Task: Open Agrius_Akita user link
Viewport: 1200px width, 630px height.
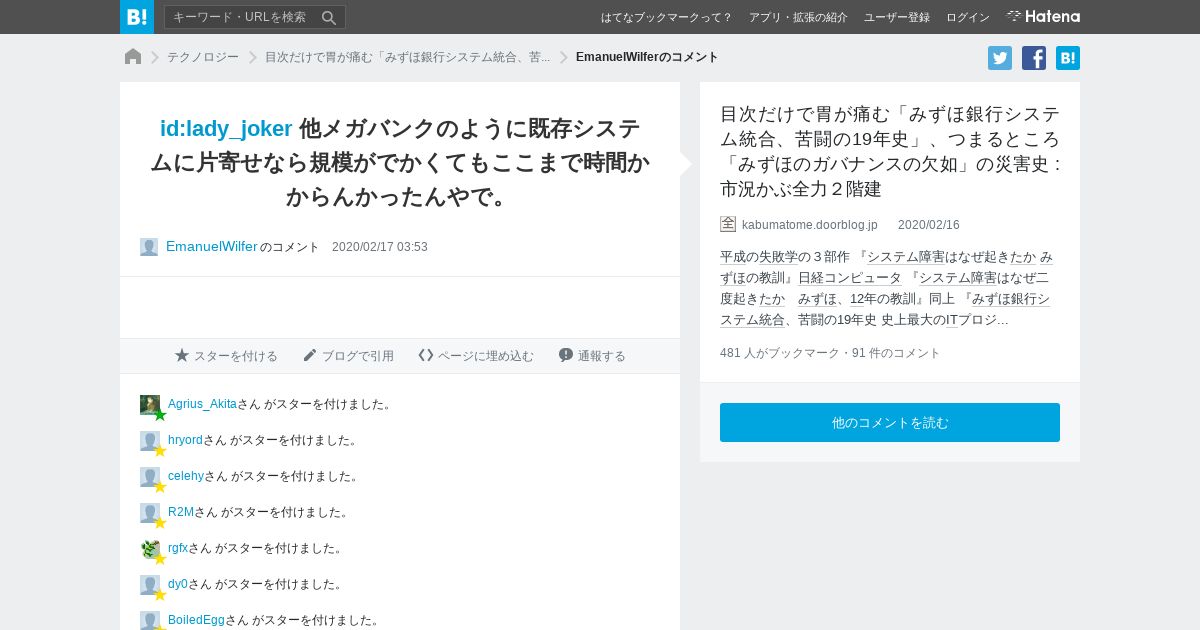Action: [x=202, y=404]
